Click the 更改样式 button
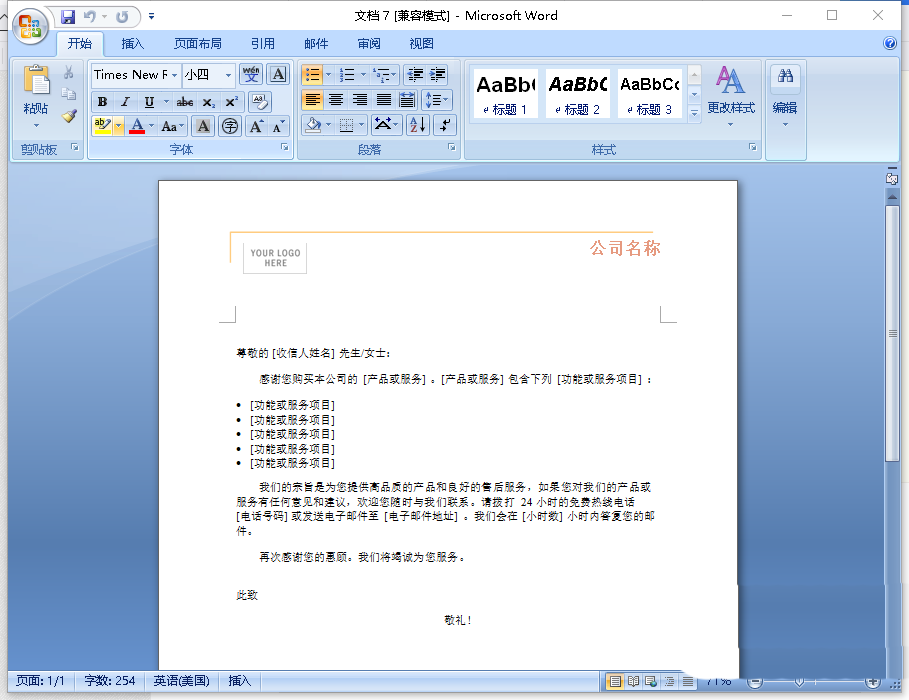 tap(731, 95)
